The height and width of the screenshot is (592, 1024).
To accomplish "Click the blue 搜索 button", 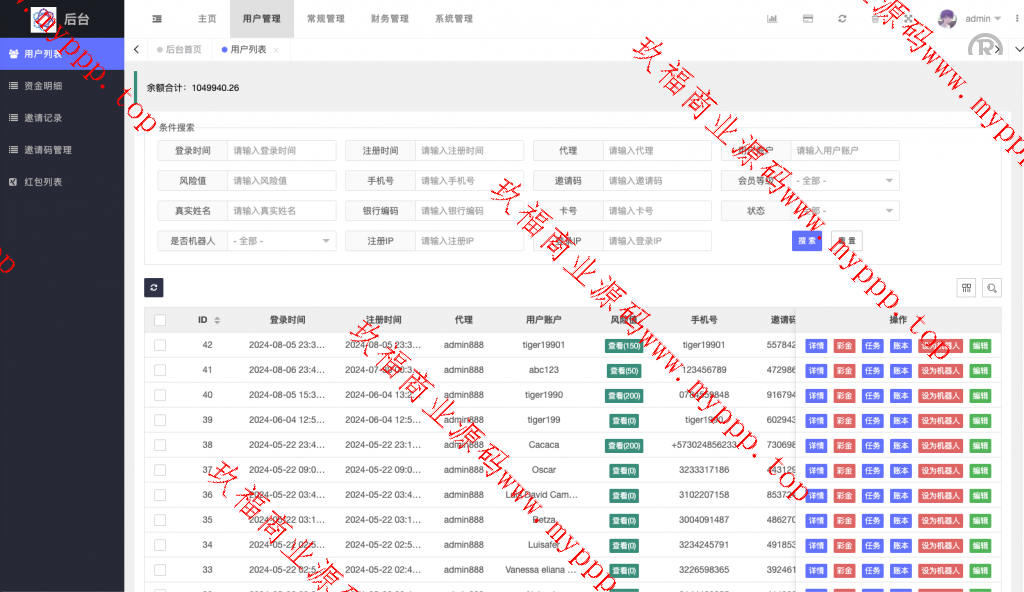I will coord(806,241).
